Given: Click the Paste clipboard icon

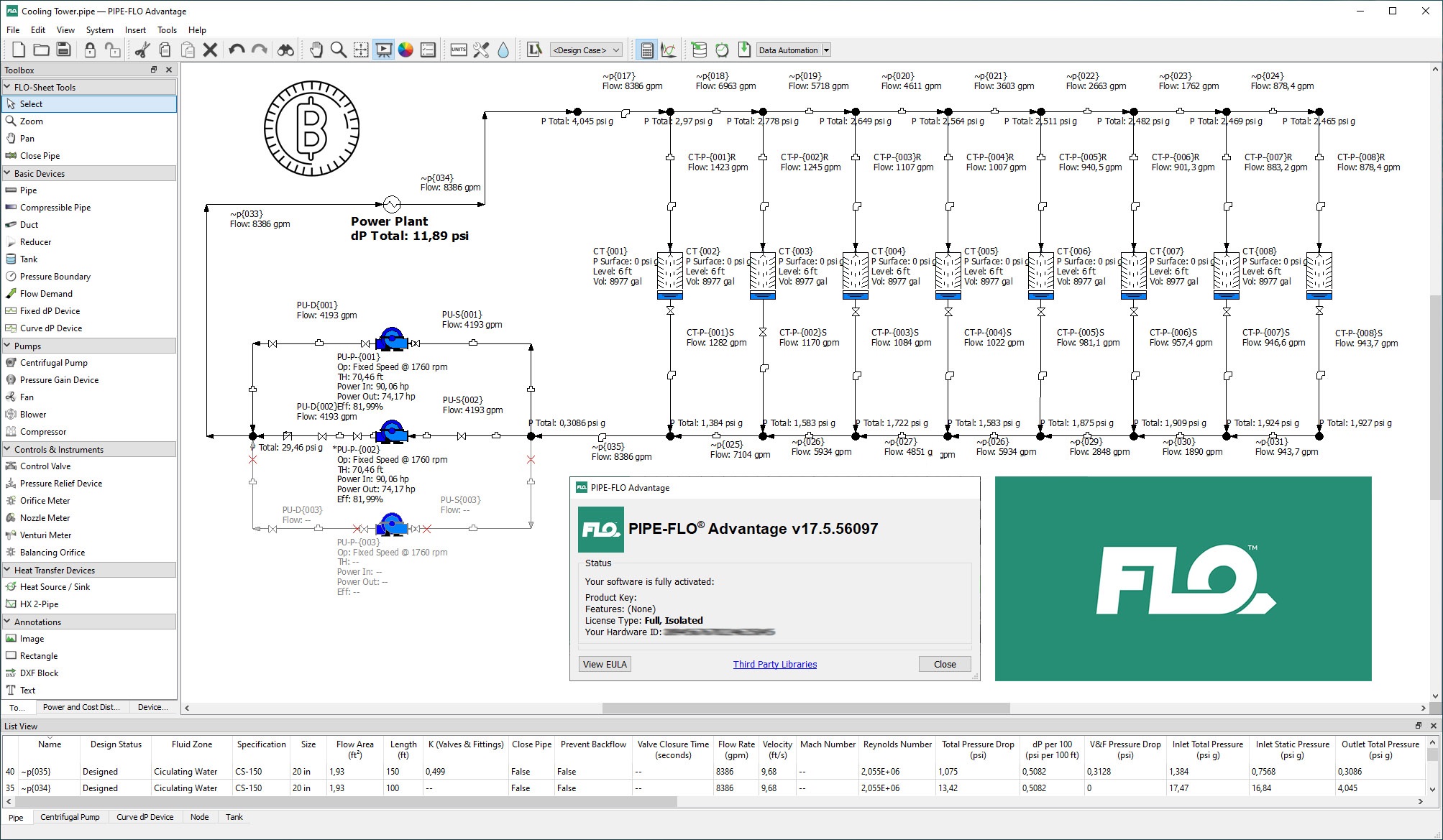Looking at the screenshot, I should pos(188,50).
